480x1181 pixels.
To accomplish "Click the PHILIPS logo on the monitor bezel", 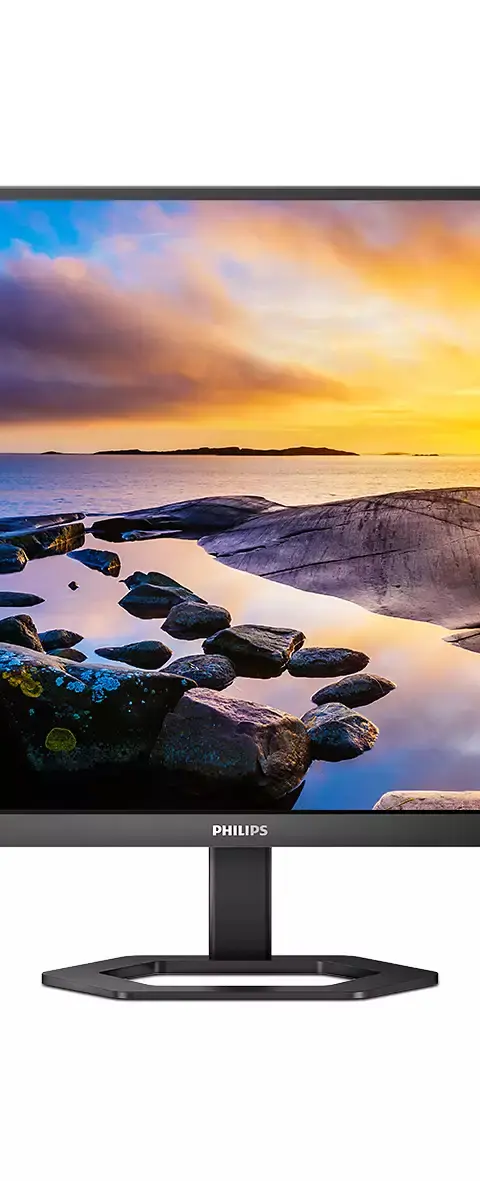I will click(x=240, y=830).
